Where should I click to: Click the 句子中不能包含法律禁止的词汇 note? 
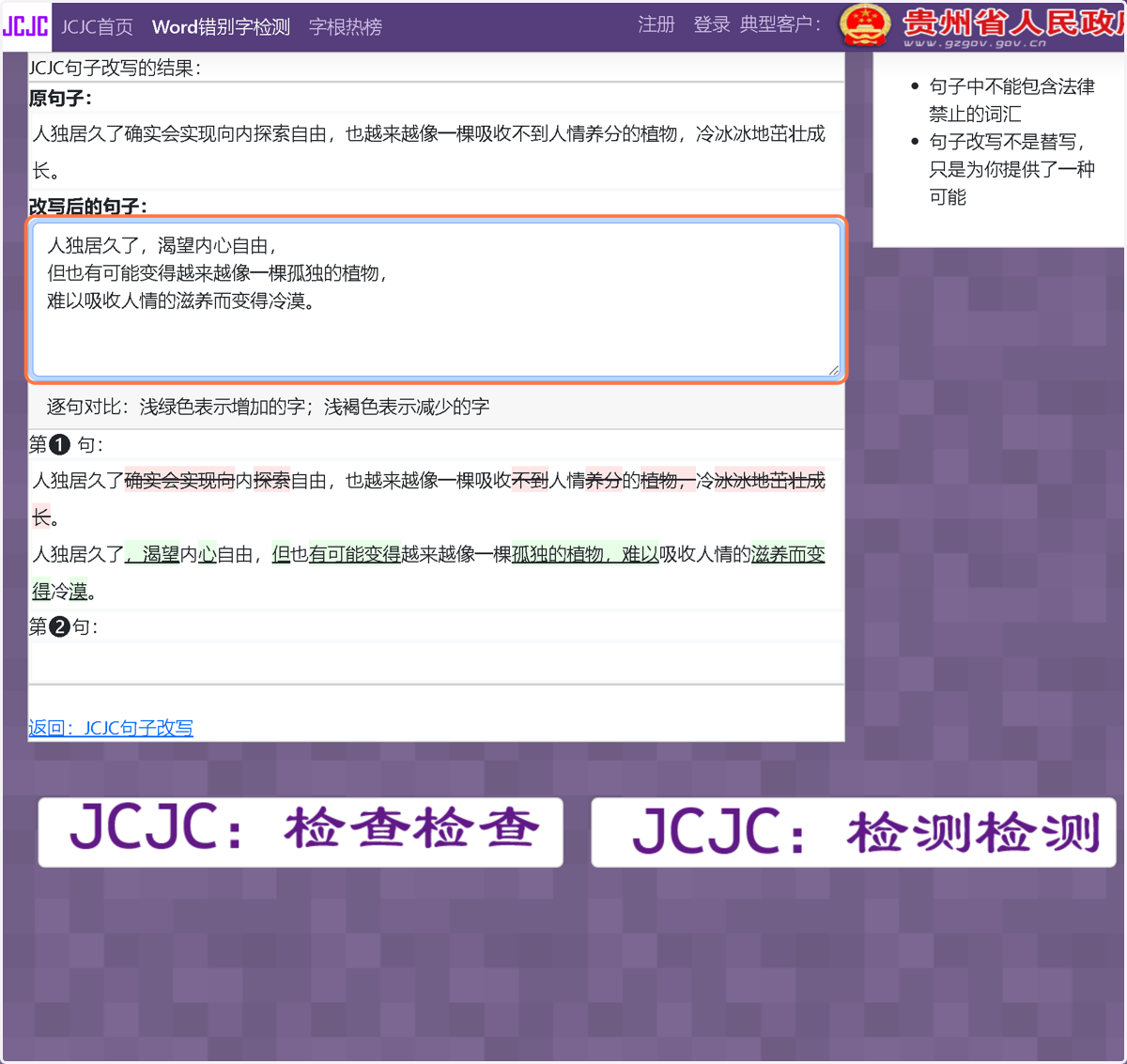1011,100
